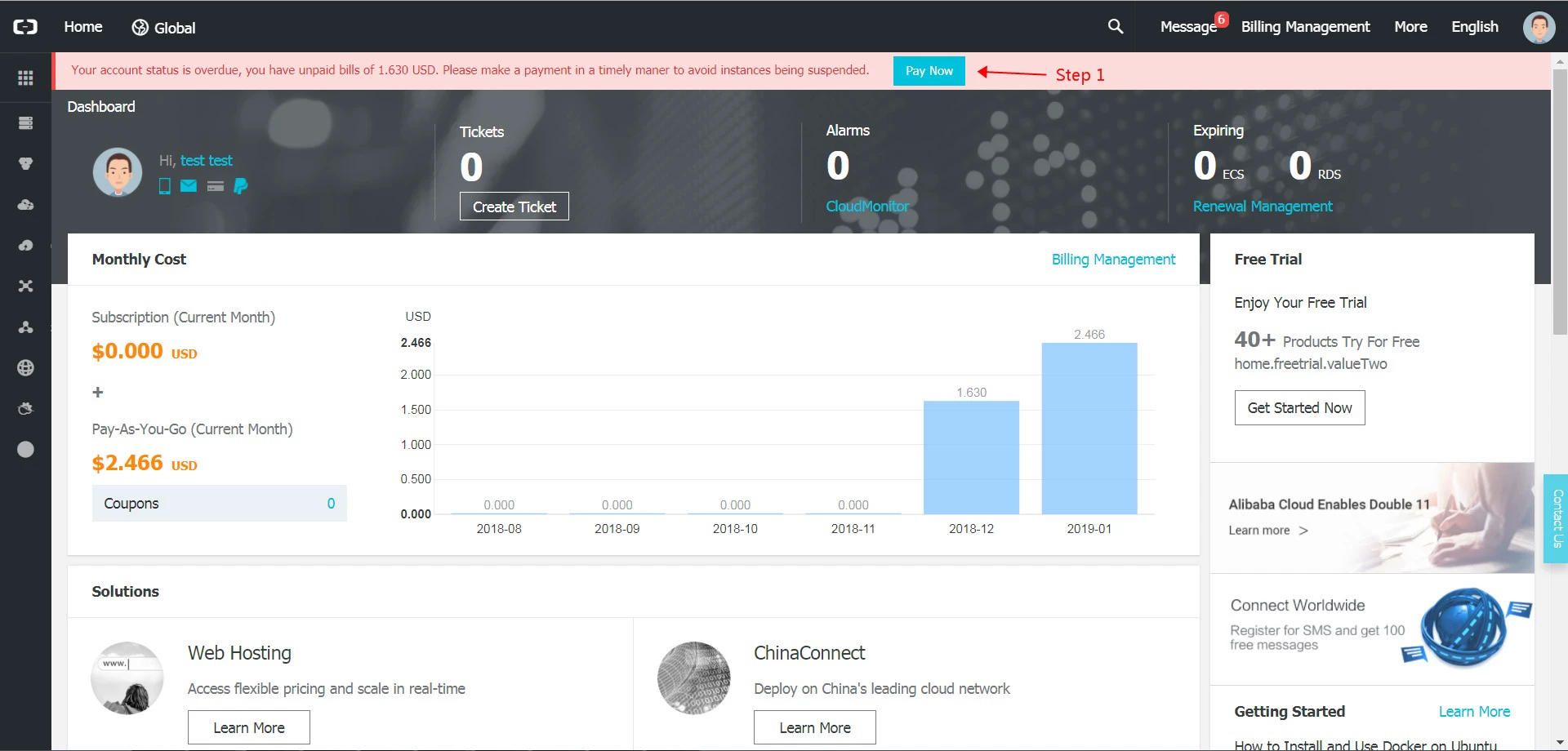Open the Renewal Management link
This screenshot has height=751, width=1568.
click(x=1263, y=207)
